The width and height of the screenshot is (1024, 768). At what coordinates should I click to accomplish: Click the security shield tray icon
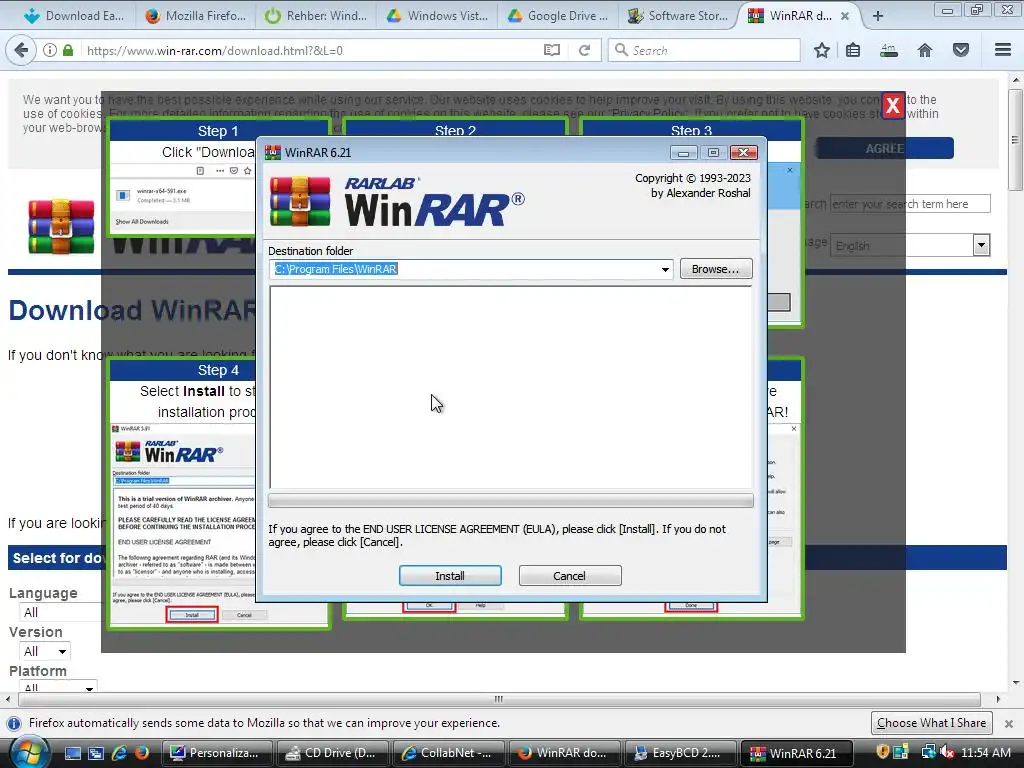pos(882,753)
